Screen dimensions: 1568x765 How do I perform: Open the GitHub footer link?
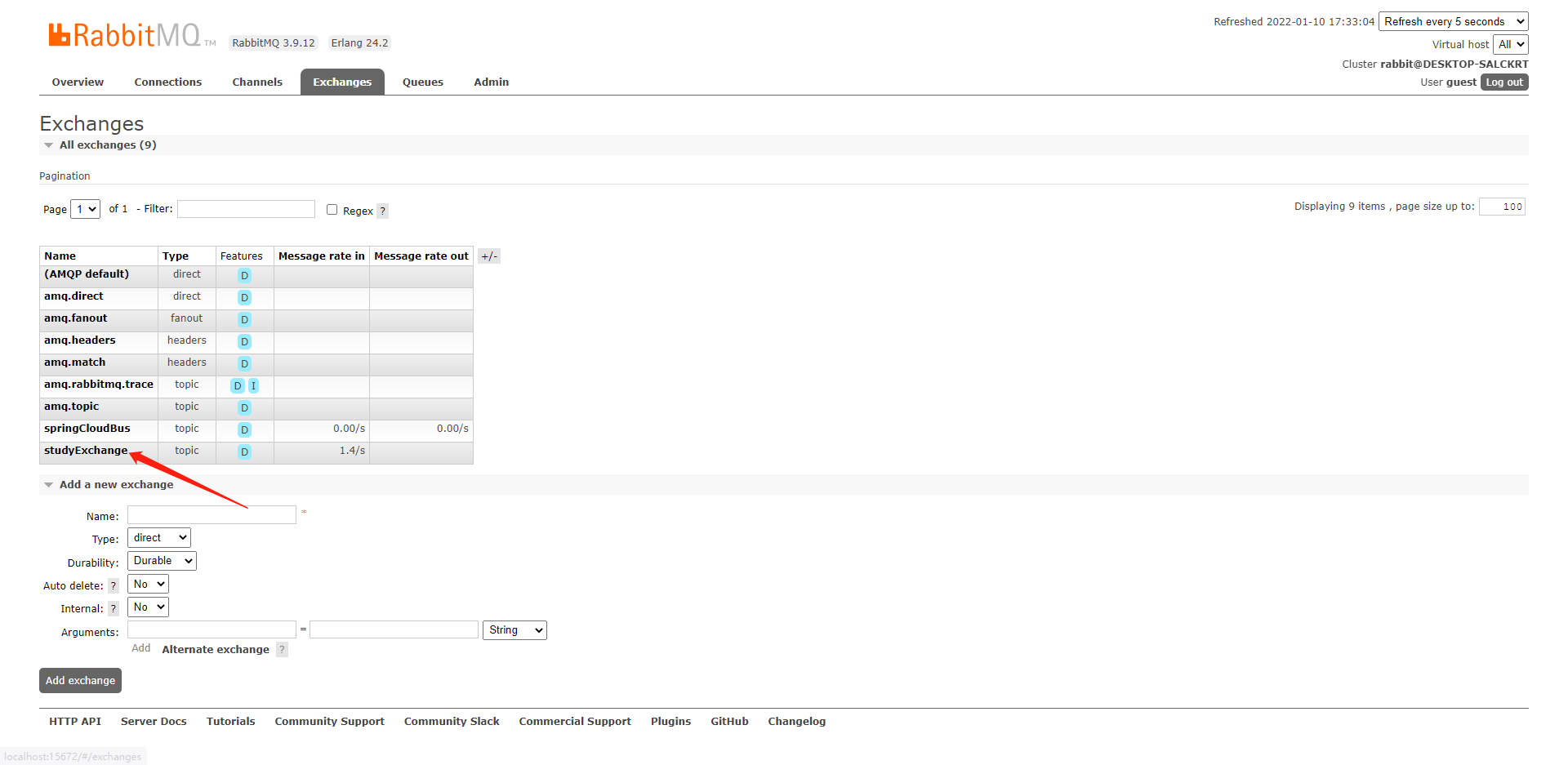point(729,722)
